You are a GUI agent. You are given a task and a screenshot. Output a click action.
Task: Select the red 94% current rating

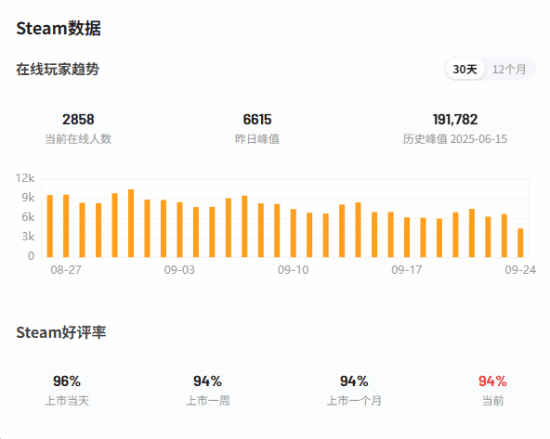[493, 381]
